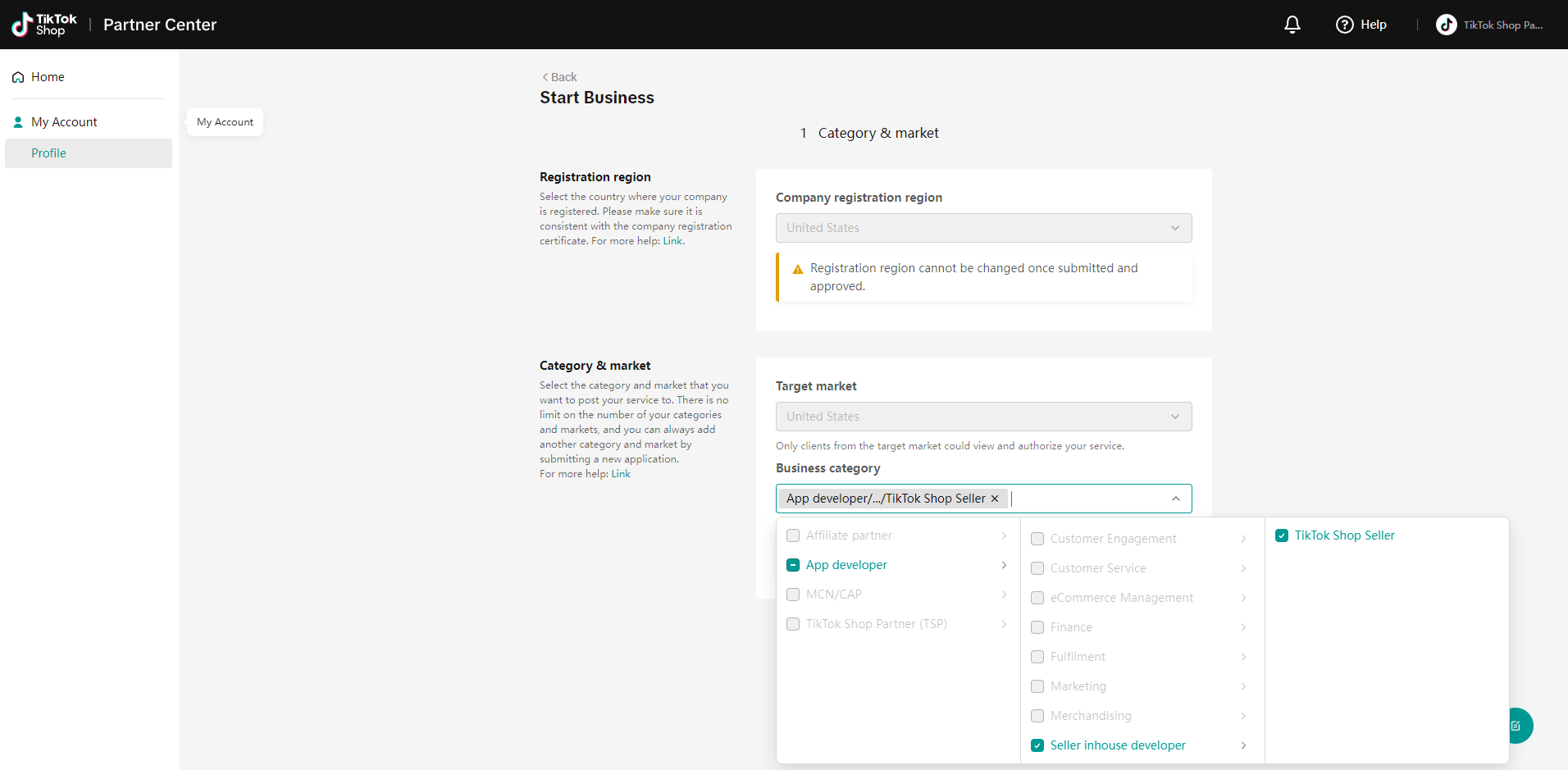The image size is (1568, 770).
Task: Open the Registration region help Link
Action: tap(672, 241)
